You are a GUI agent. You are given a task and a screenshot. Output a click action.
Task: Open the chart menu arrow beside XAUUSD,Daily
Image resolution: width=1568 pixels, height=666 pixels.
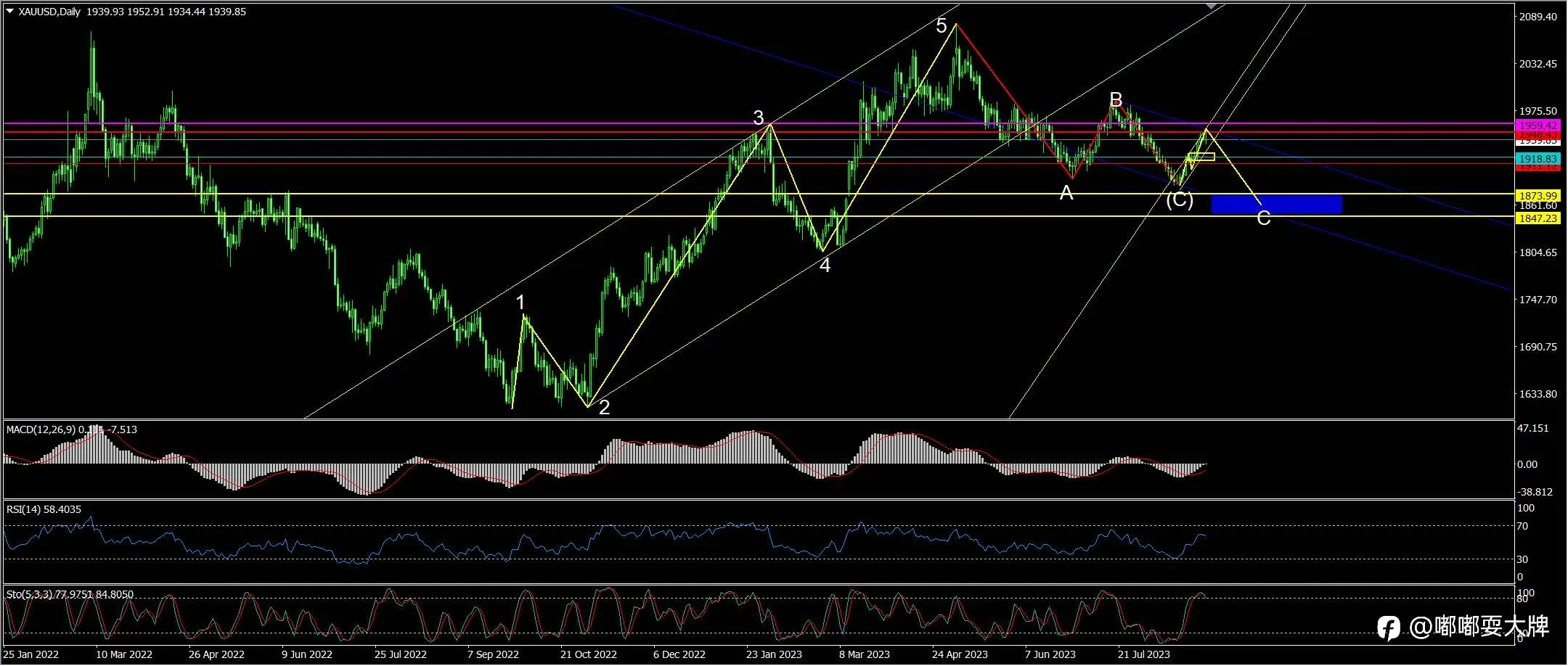[x=9, y=12]
